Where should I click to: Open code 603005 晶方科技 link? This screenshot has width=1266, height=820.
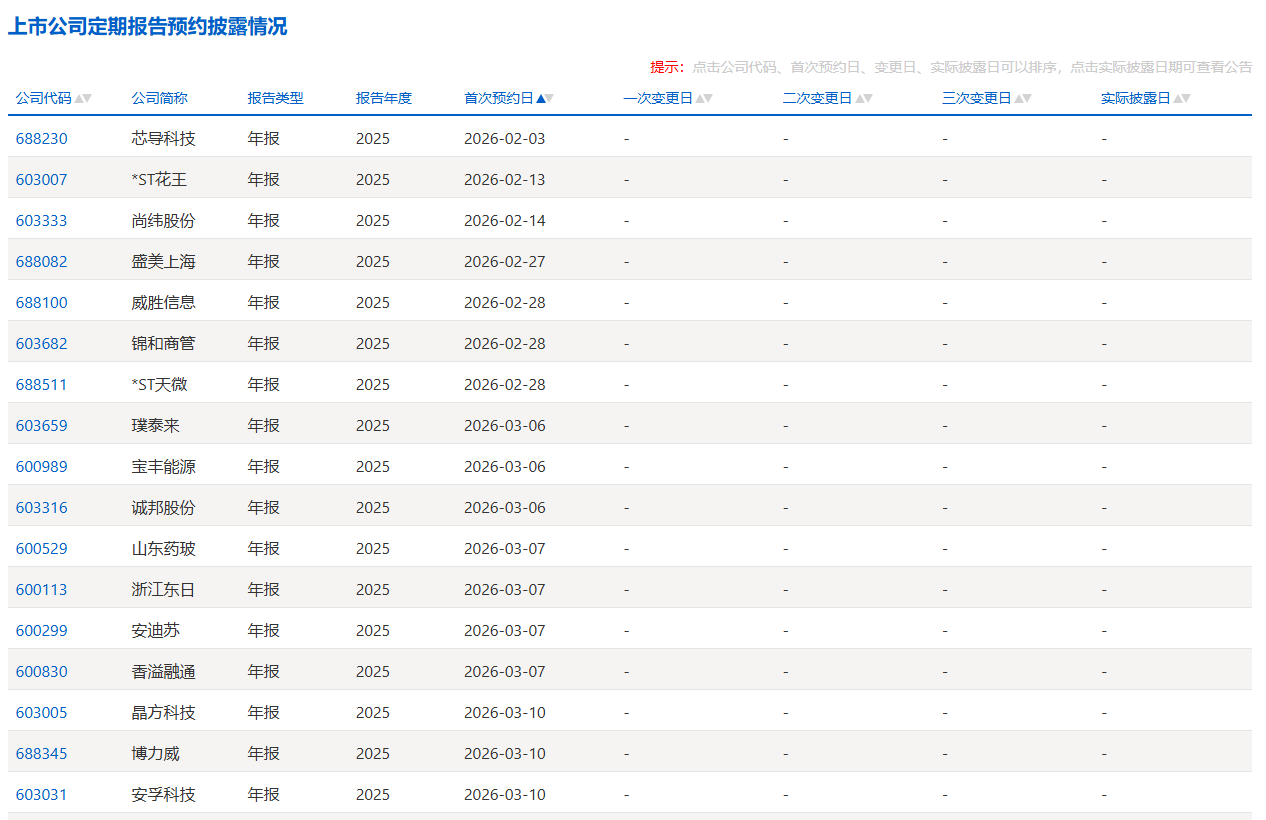[41, 712]
